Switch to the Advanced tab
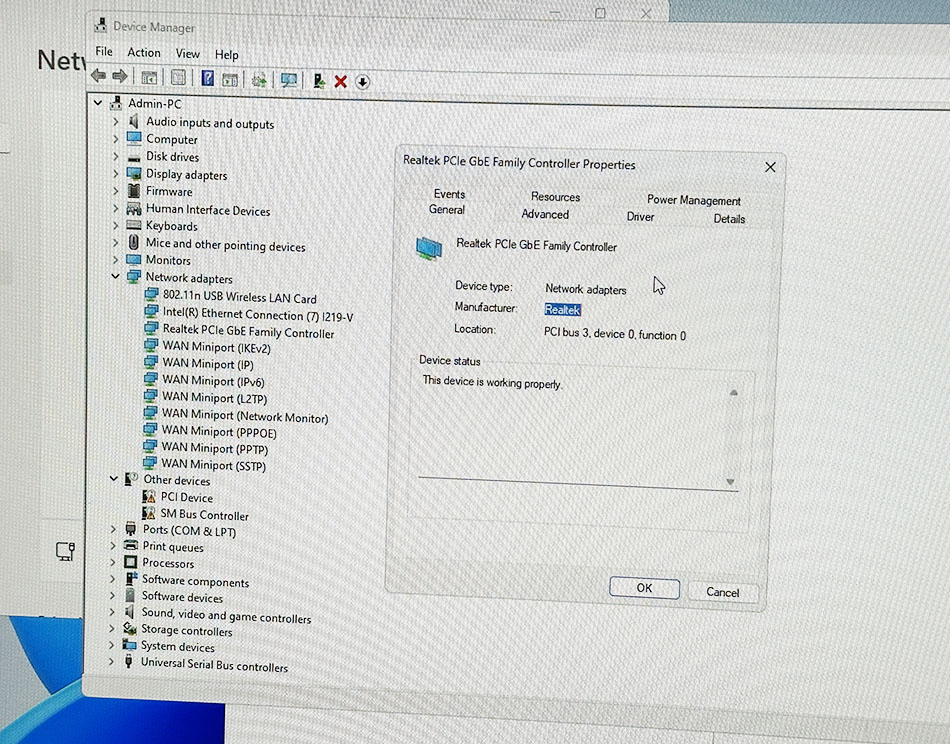 click(x=545, y=214)
